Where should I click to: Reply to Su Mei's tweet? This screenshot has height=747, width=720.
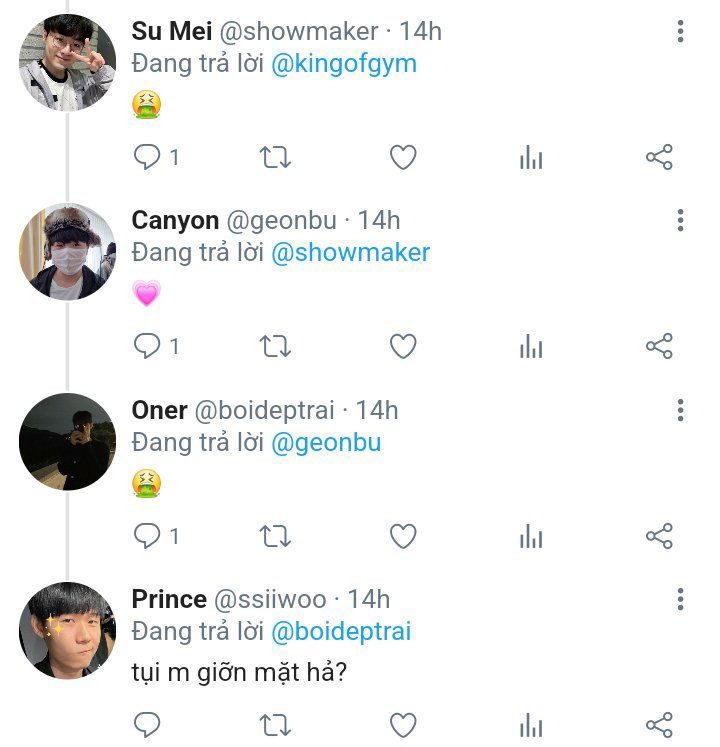148,158
